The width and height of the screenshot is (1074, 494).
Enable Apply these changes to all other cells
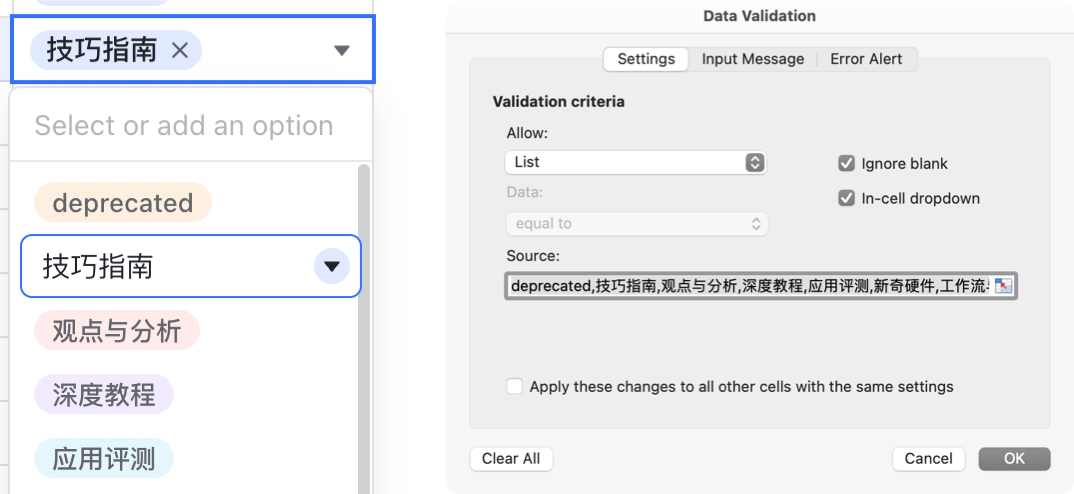click(515, 386)
